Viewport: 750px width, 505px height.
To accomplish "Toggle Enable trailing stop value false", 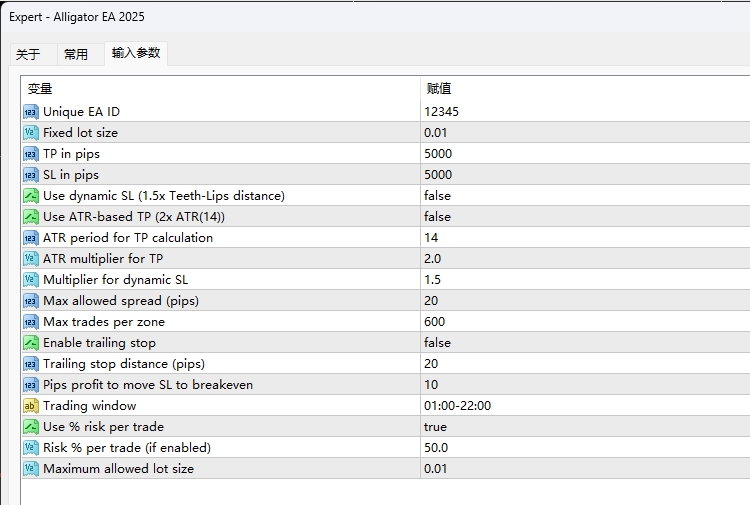I will [x=437, y=343].
